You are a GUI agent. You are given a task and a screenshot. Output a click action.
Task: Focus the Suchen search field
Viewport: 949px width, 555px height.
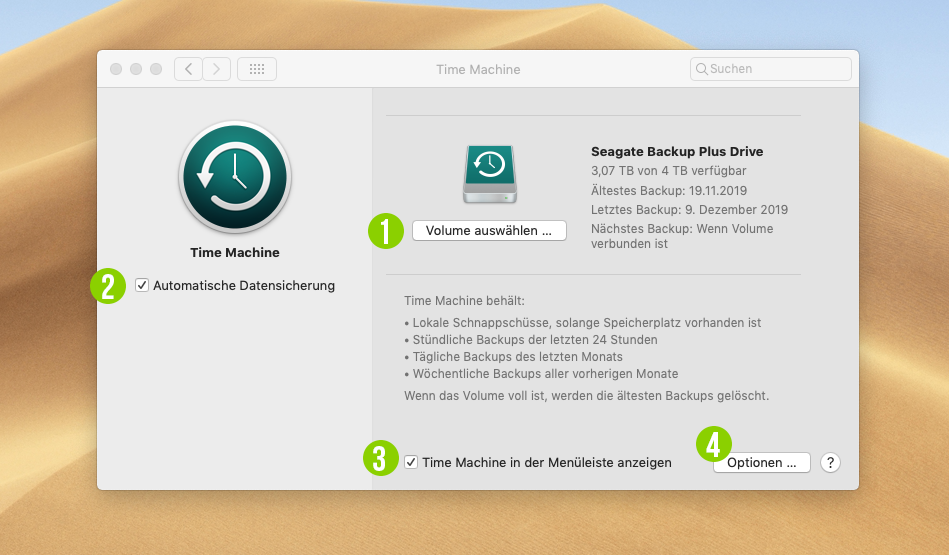(770, 69)
